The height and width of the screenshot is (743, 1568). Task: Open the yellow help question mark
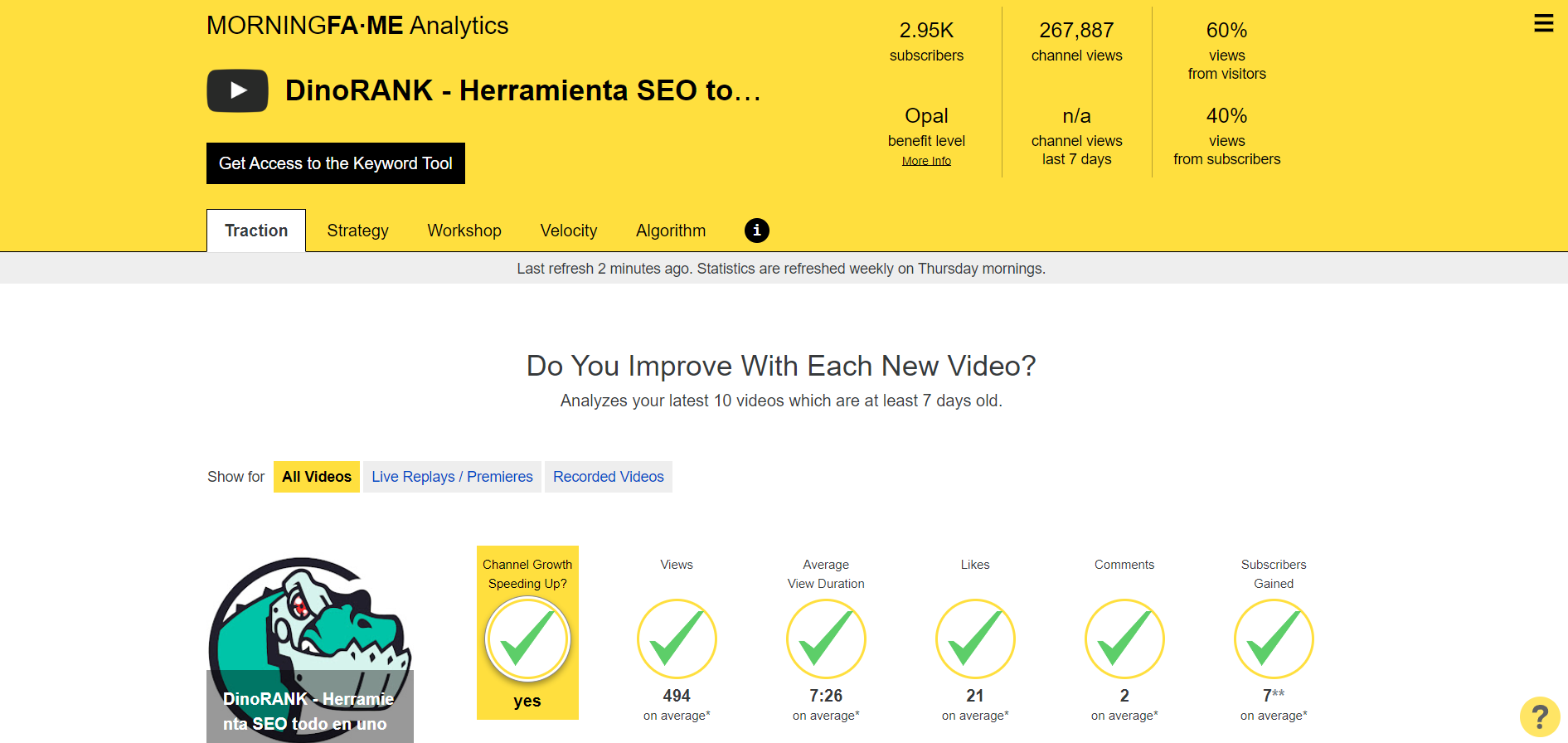click(1540, 716)
